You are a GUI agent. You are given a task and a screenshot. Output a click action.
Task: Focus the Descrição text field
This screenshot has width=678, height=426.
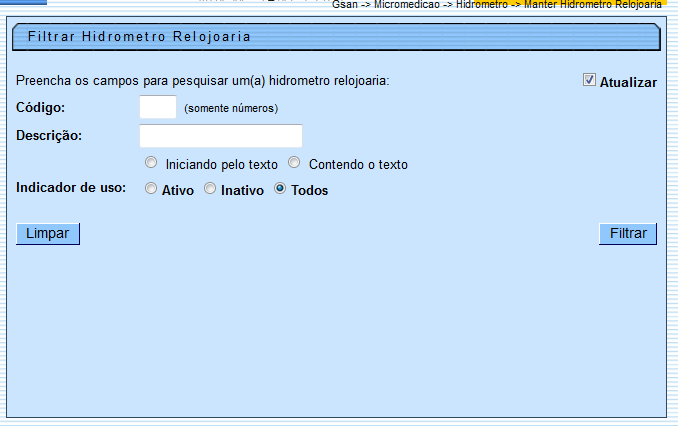tap(221, 136)
